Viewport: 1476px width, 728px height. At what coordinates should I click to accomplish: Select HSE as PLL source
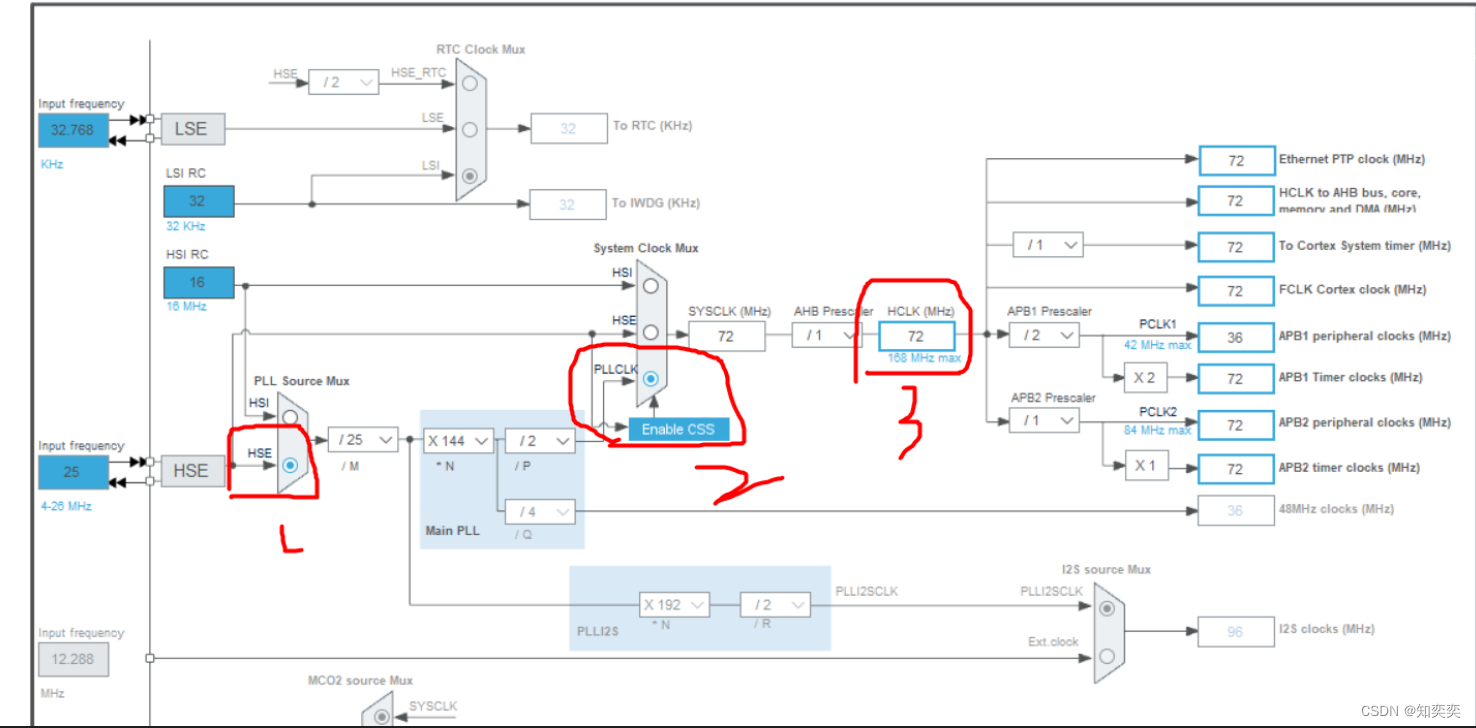tap(290, 465)
